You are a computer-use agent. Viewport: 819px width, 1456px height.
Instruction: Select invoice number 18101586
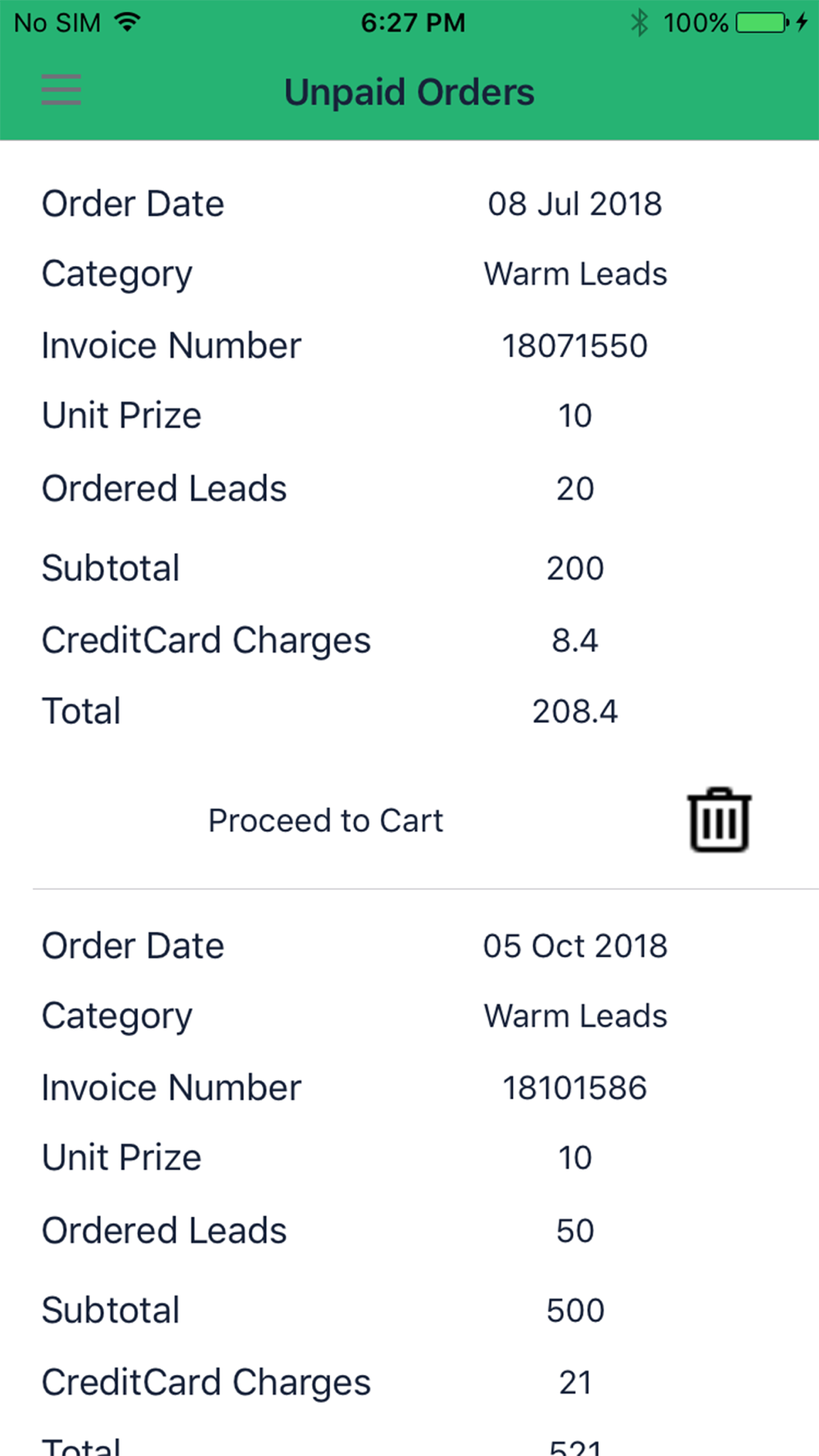click(575, 1087)
